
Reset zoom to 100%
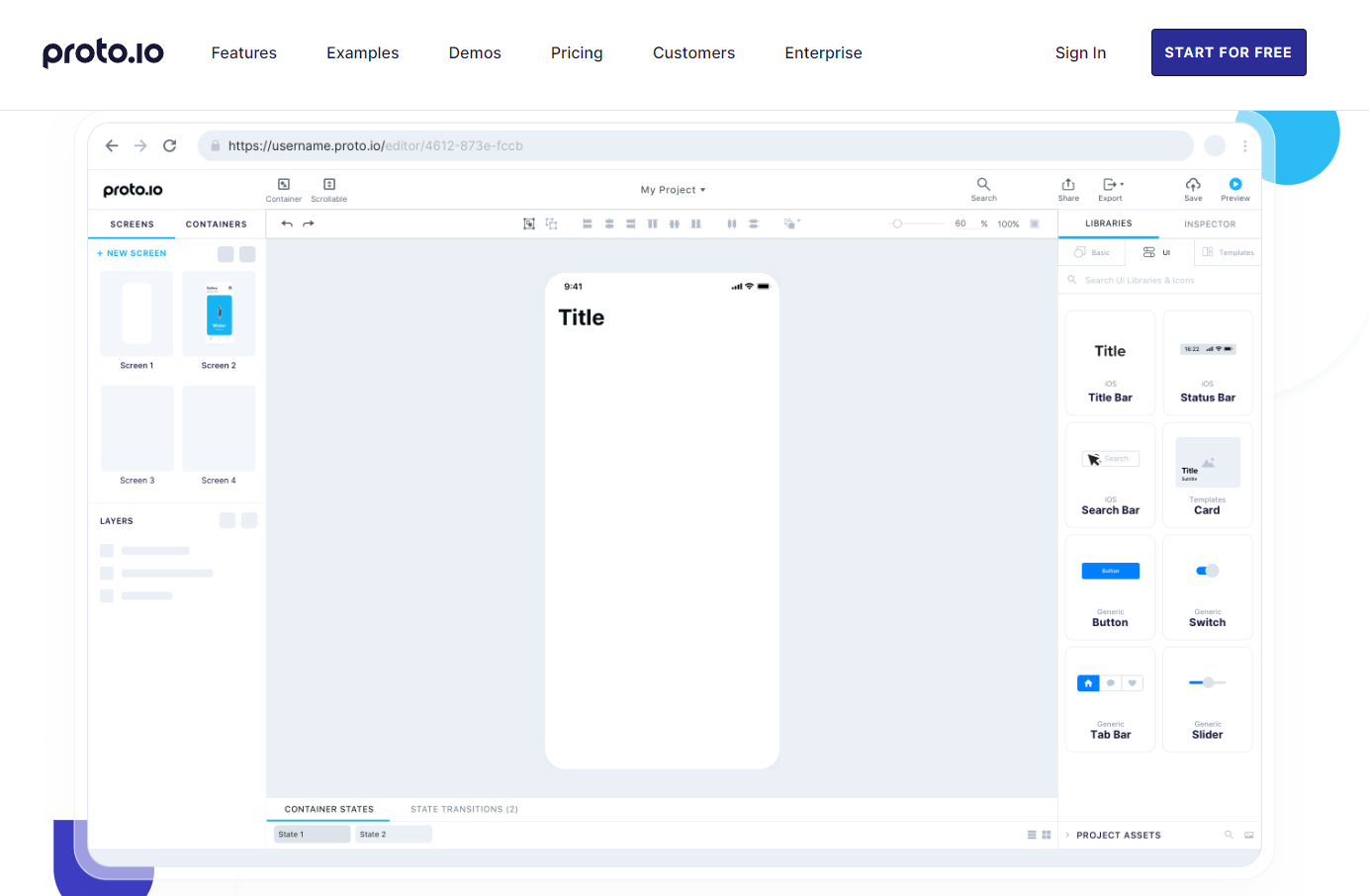tap(1008, 224)
